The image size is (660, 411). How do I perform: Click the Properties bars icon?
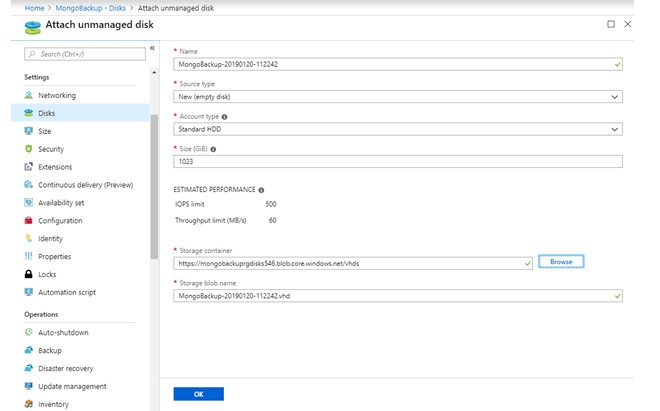pos(29,256)
